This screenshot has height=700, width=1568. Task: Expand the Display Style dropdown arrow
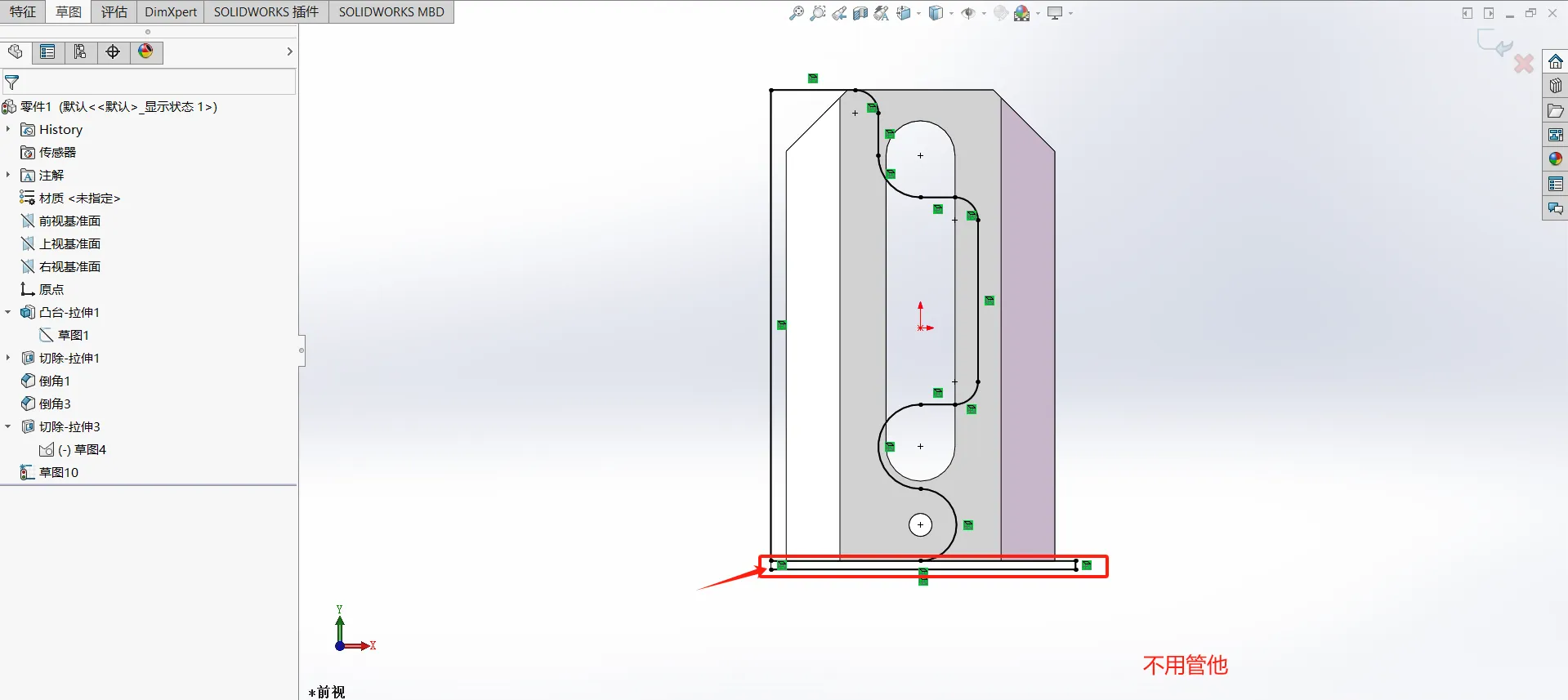951,13
